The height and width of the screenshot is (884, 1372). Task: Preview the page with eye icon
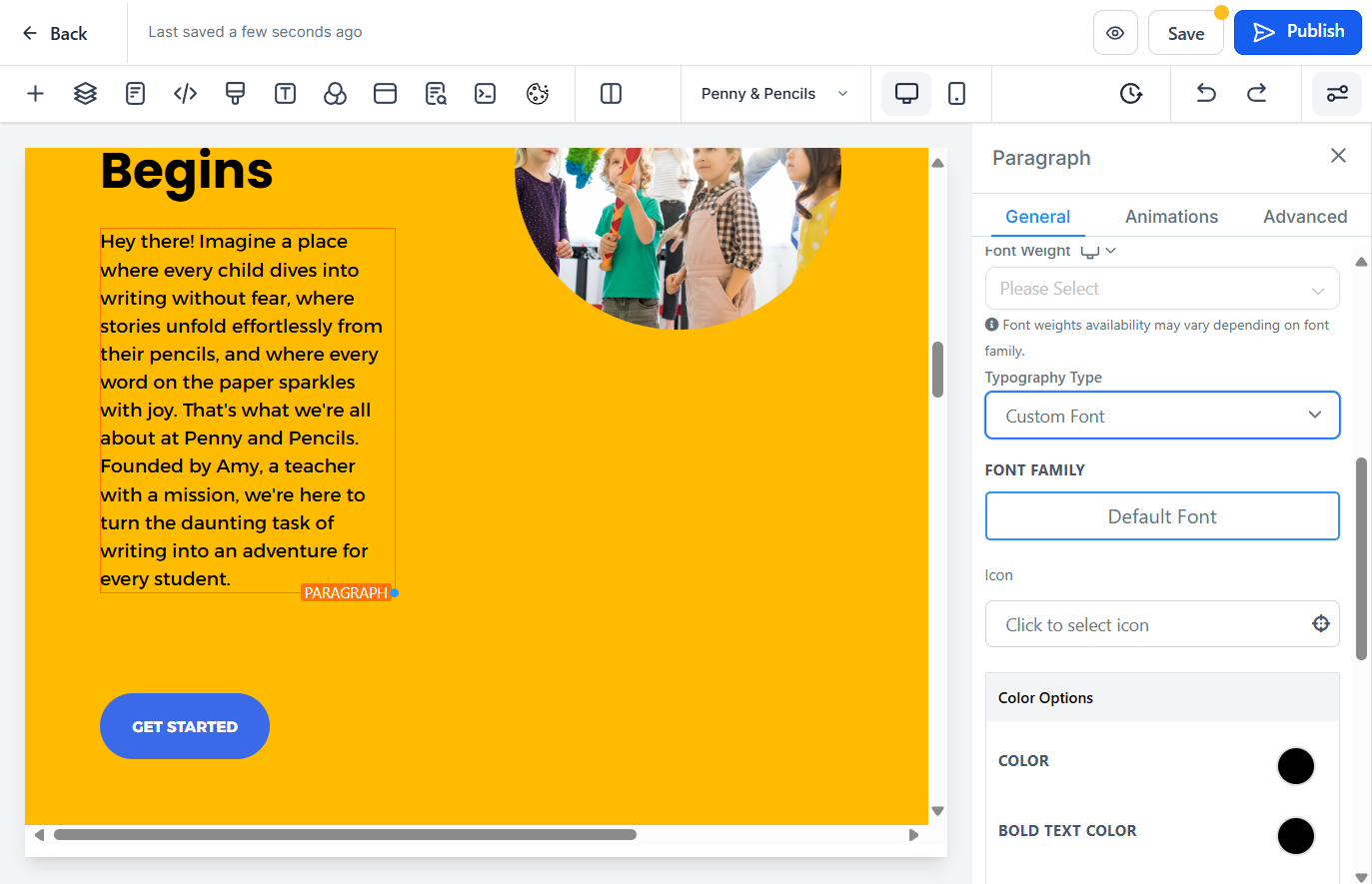pos(1115,33)
